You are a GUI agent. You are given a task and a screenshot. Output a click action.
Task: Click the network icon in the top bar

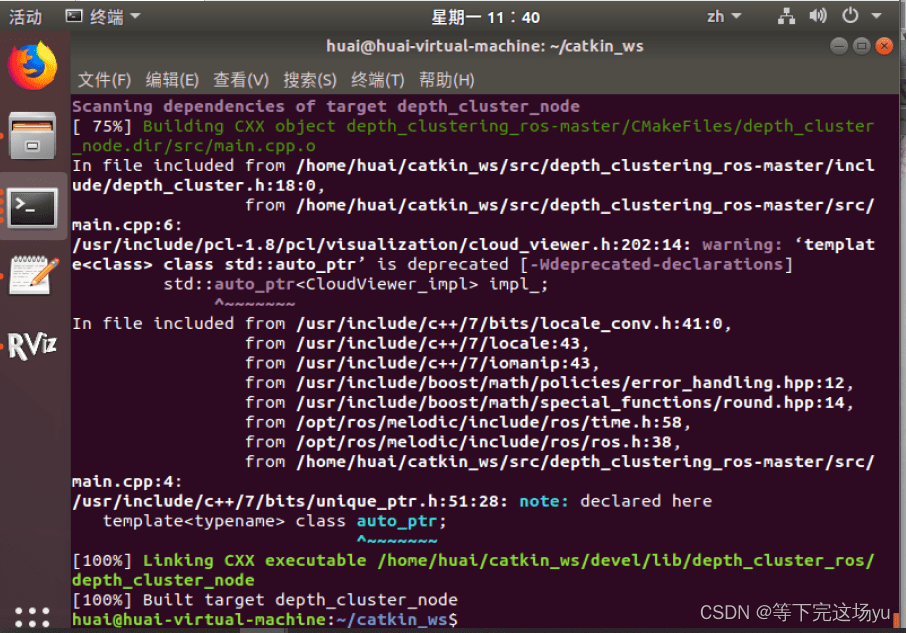786,15
